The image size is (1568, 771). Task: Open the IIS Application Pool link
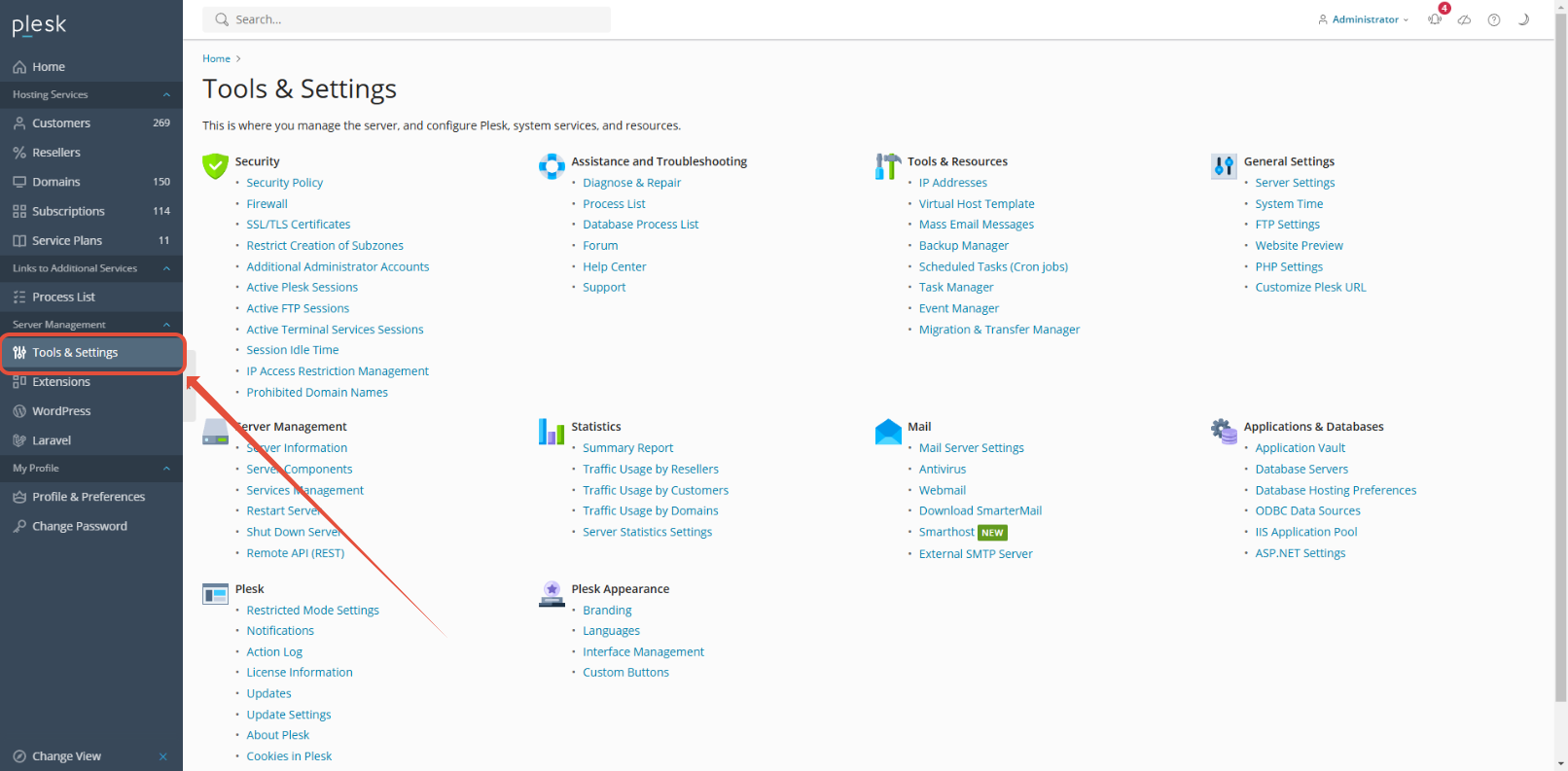(1305, 532)
